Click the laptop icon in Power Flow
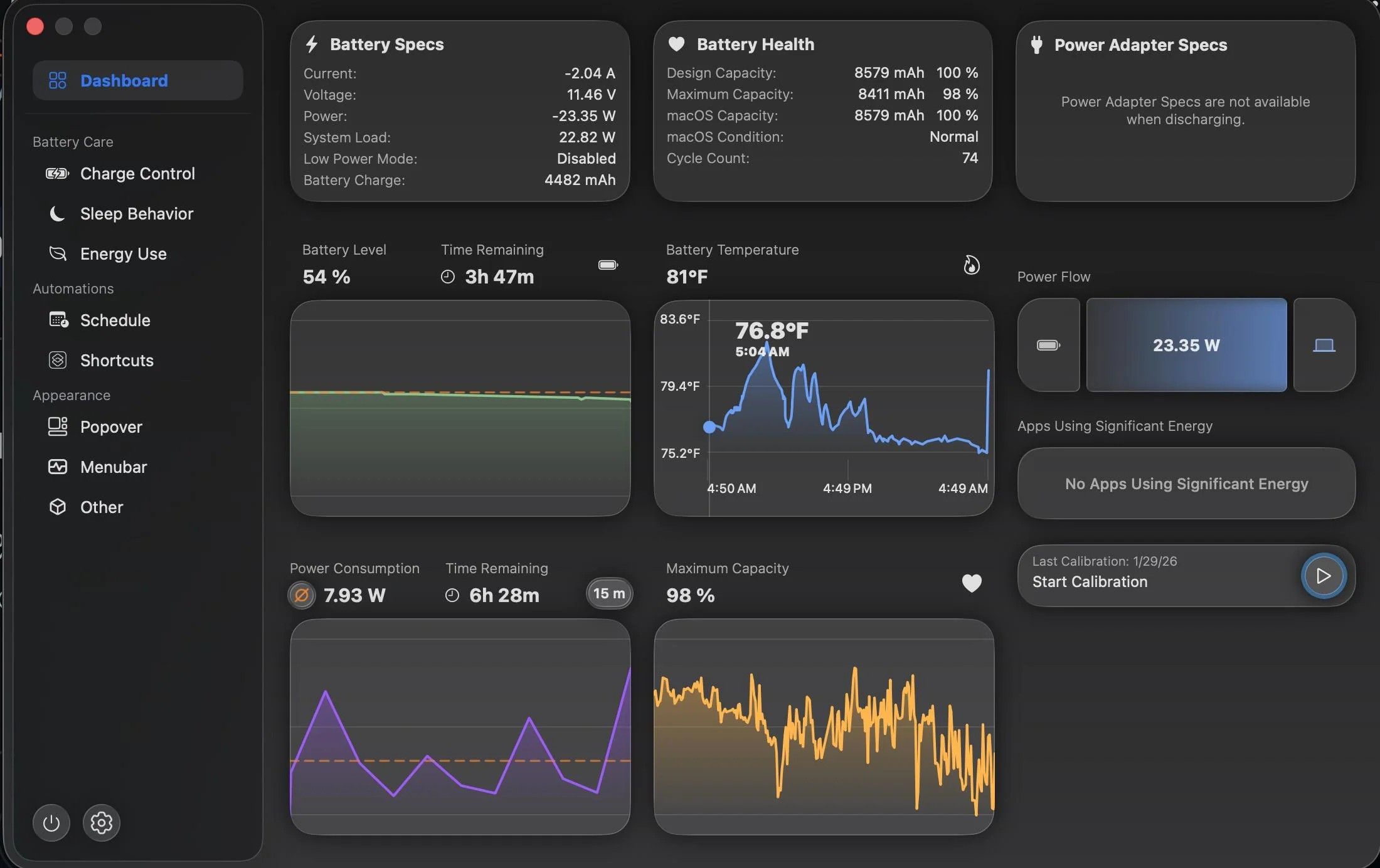 point(1324,345)
